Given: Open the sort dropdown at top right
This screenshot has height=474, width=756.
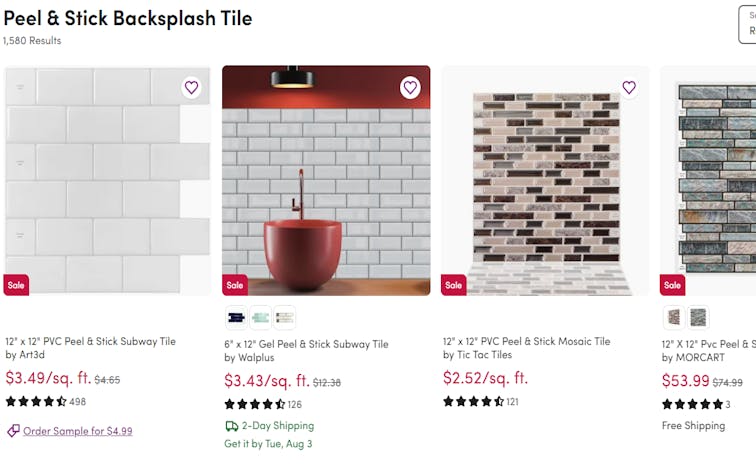Looking at the screenshot, I should pos(748,24).
